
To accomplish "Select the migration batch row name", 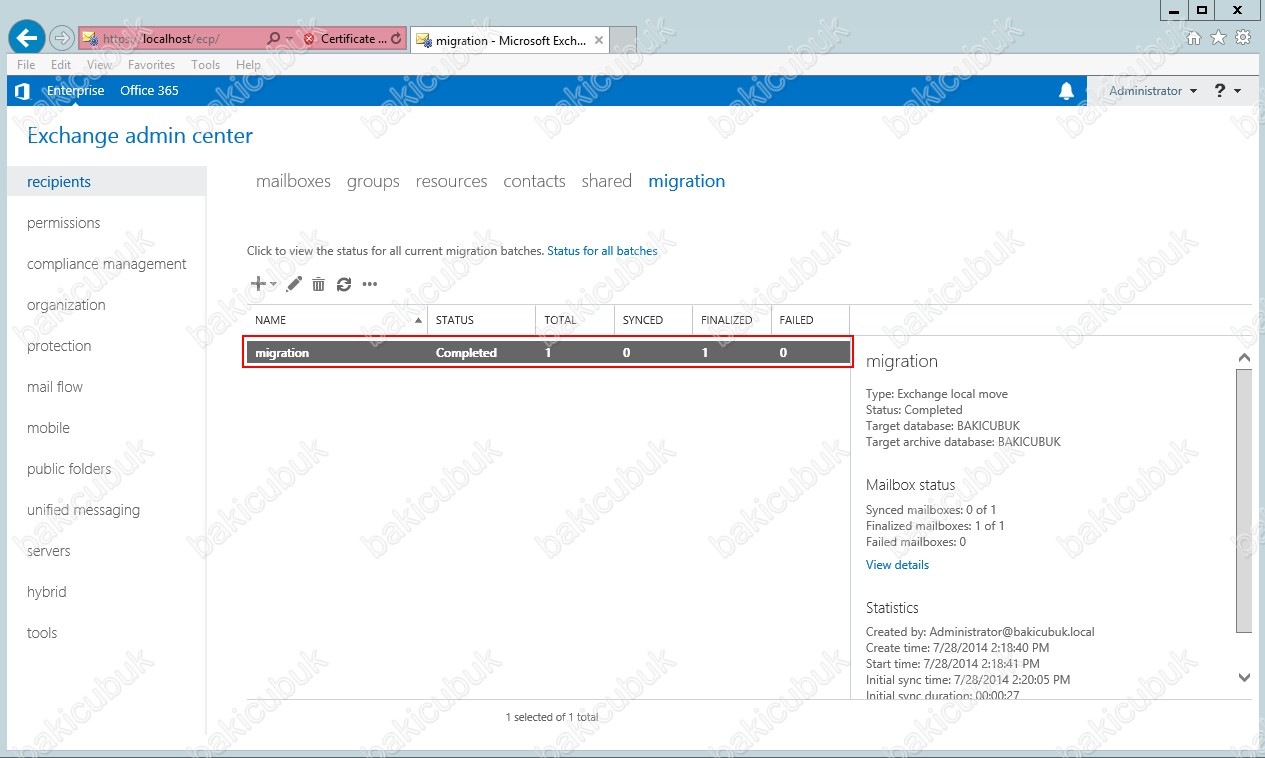I will [282, 353].
